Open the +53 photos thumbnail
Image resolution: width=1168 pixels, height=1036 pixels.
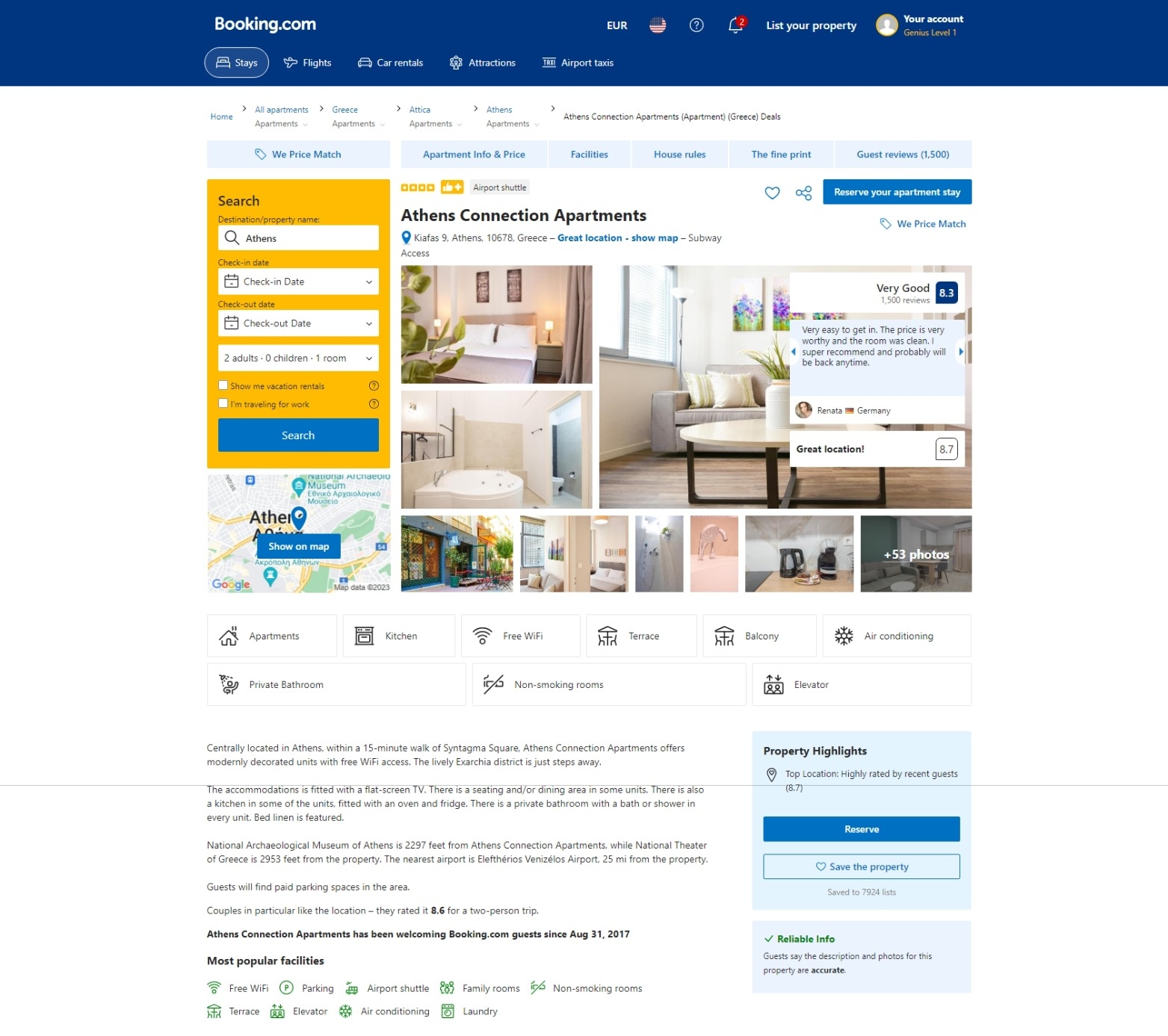[915, 554]
